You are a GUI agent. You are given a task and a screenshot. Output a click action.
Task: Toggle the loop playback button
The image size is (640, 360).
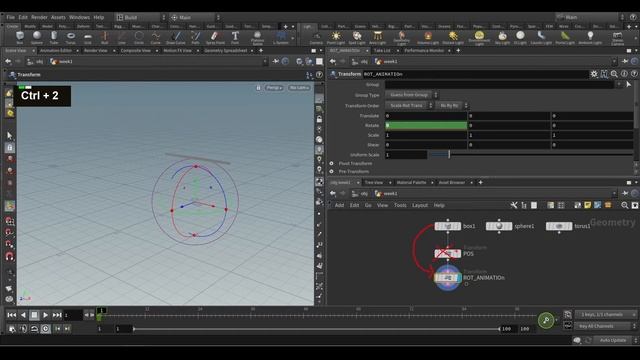click(34, 329)
